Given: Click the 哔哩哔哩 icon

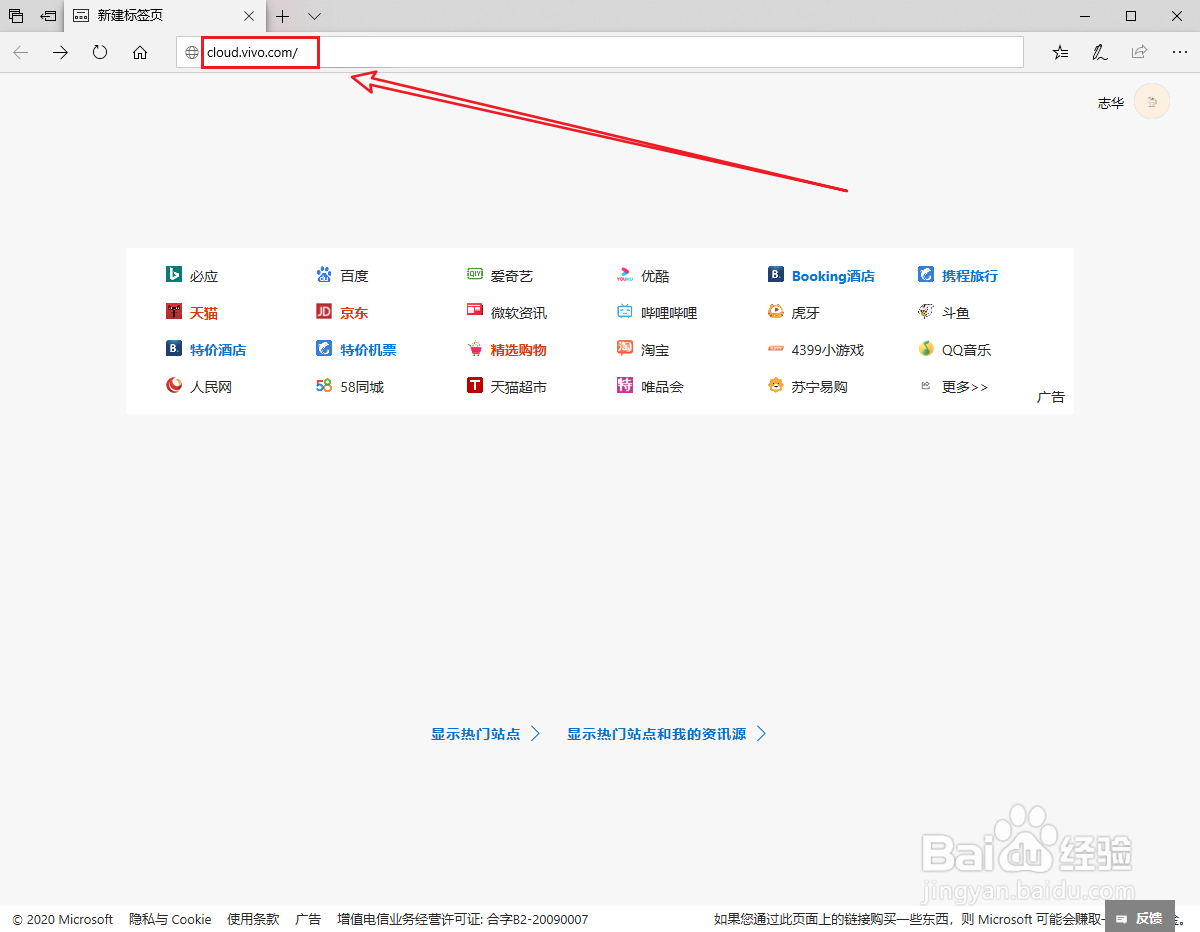Looking at the screenshot, I should pyautogui.click(x=625, y=312).
